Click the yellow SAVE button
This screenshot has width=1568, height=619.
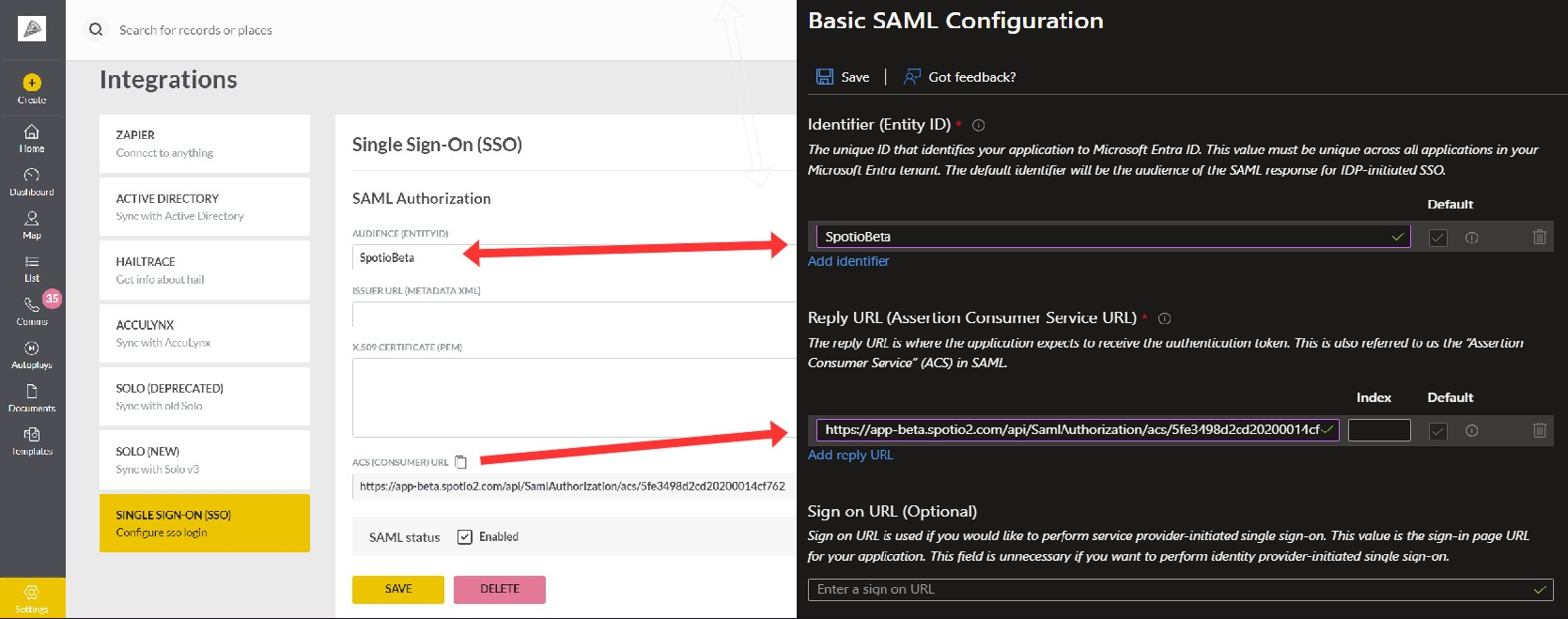[398, 589]
